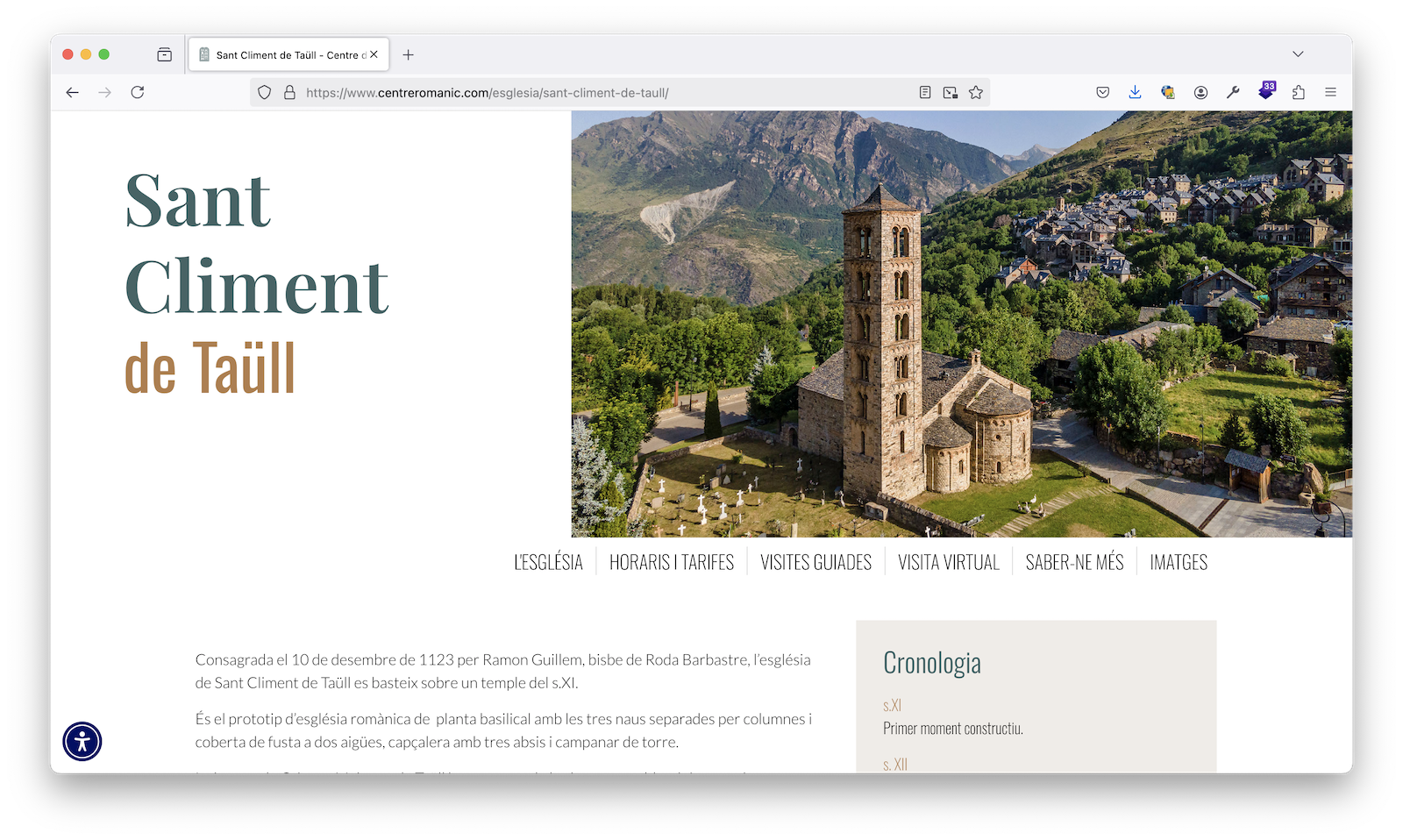Select the IMATGES navigation link
Viewport: 1403px width, 840px height.
click(x=1179, y=563)
